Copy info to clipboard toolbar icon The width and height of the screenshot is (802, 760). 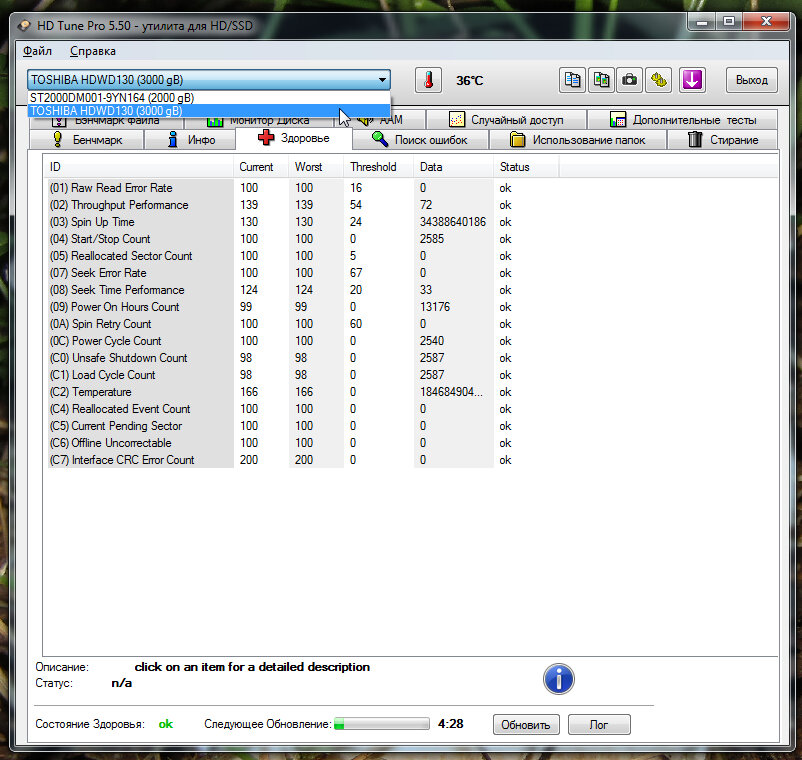[572, 80]
